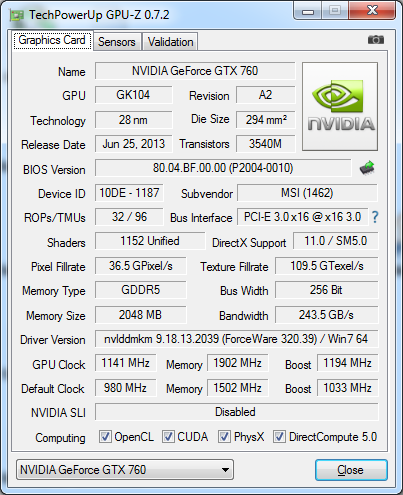Close the window with the red X
Viewport: 403px width, 495px height.
pos(372,11)
